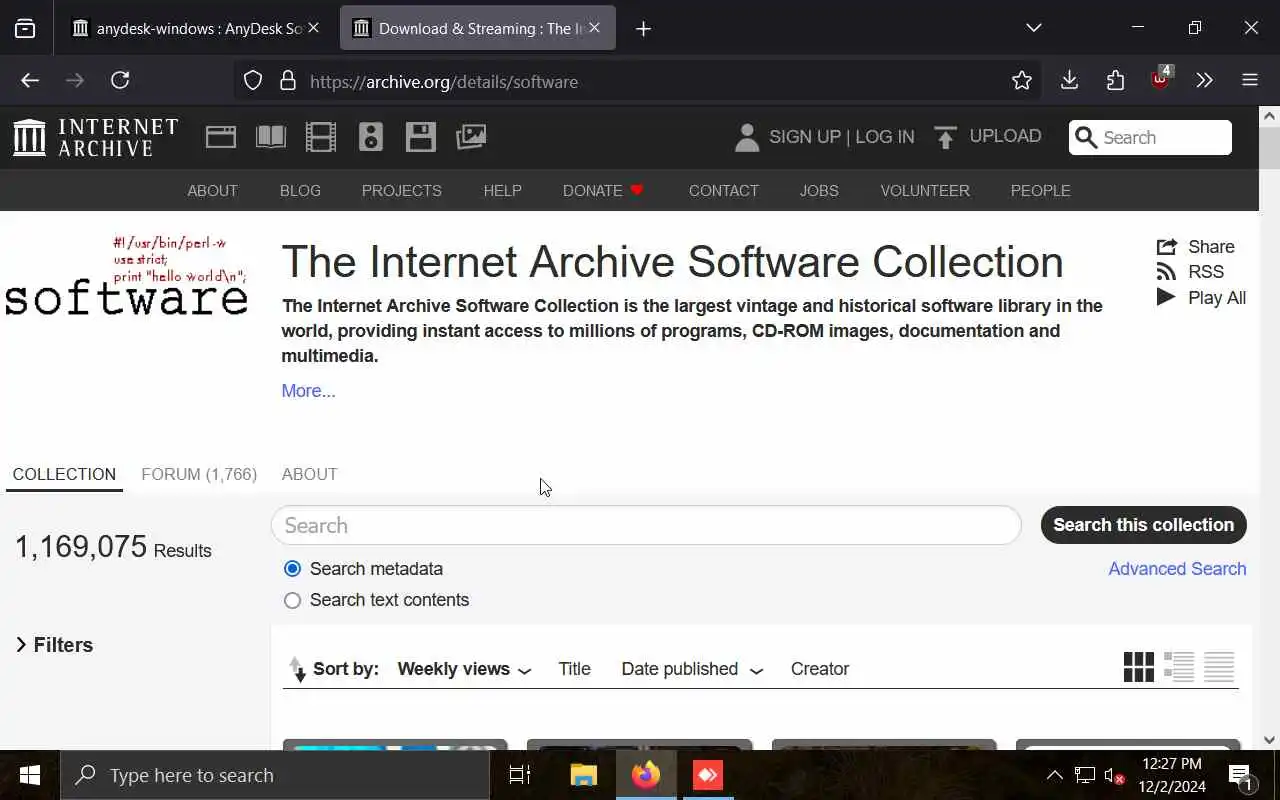Click the collection search input field
Viewport: 1280px width, 800px height.
646,525
